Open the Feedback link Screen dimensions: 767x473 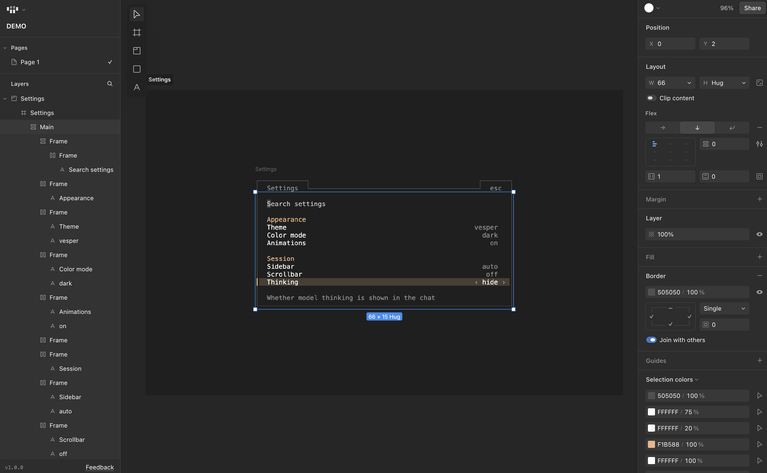click(x=100, y=467)
